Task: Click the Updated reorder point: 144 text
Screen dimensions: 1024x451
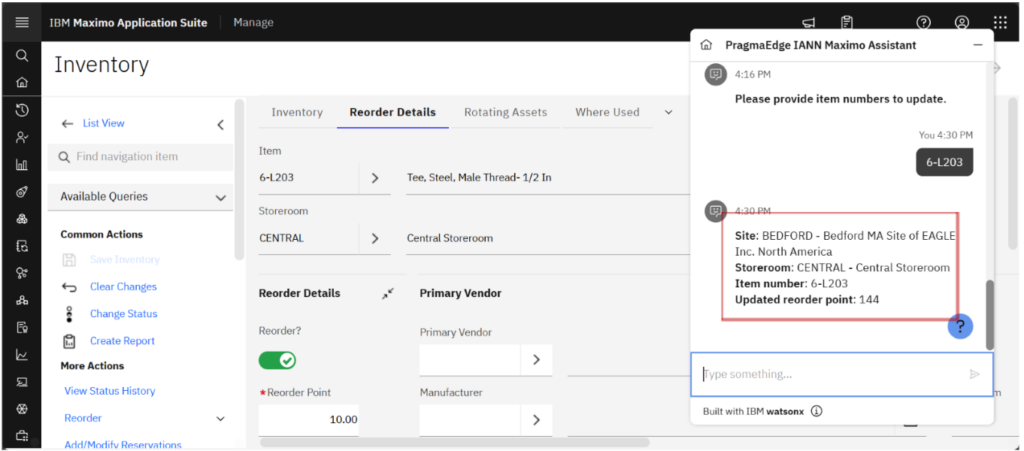Action: coord(807,300)
